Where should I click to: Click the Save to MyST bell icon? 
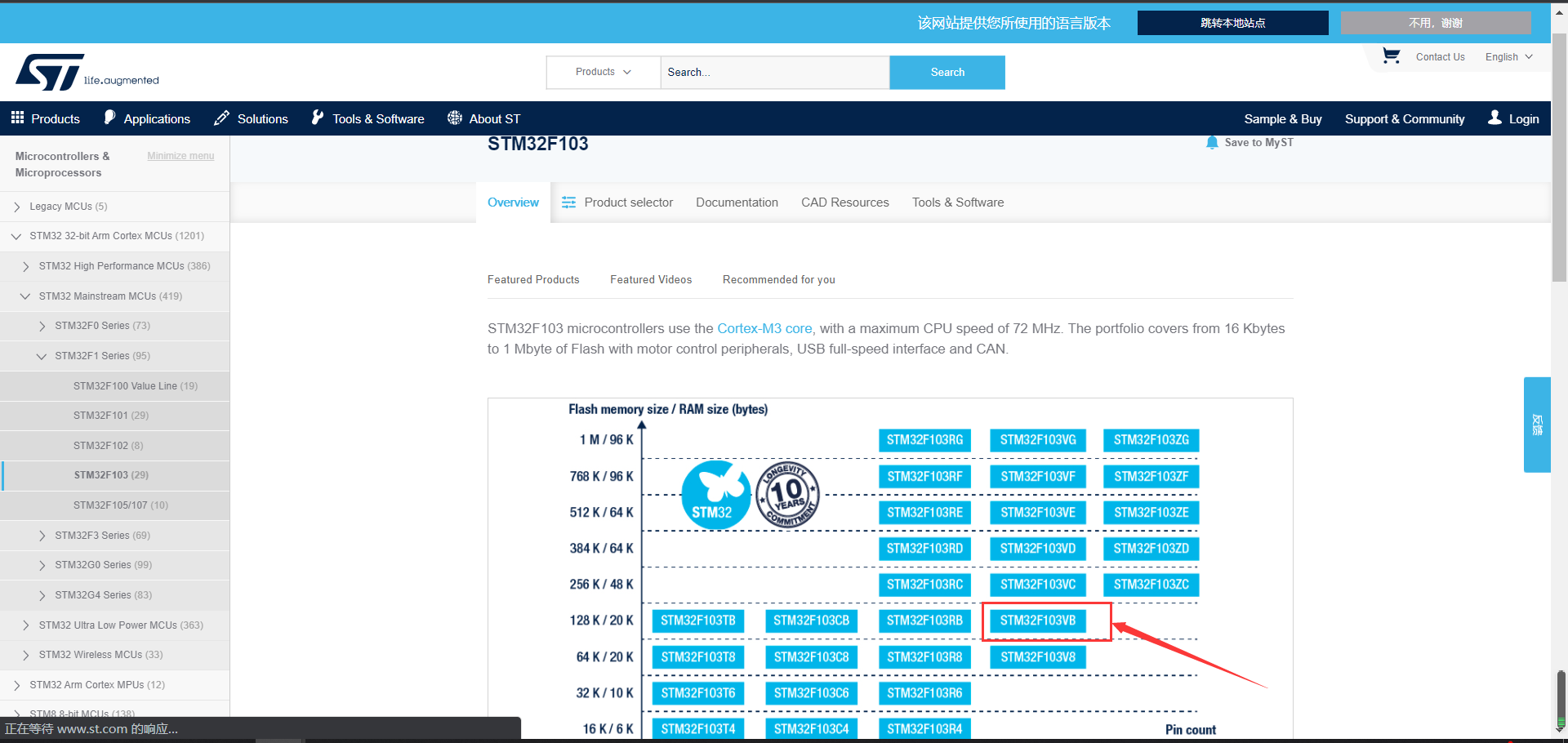tap(1212, 142)
